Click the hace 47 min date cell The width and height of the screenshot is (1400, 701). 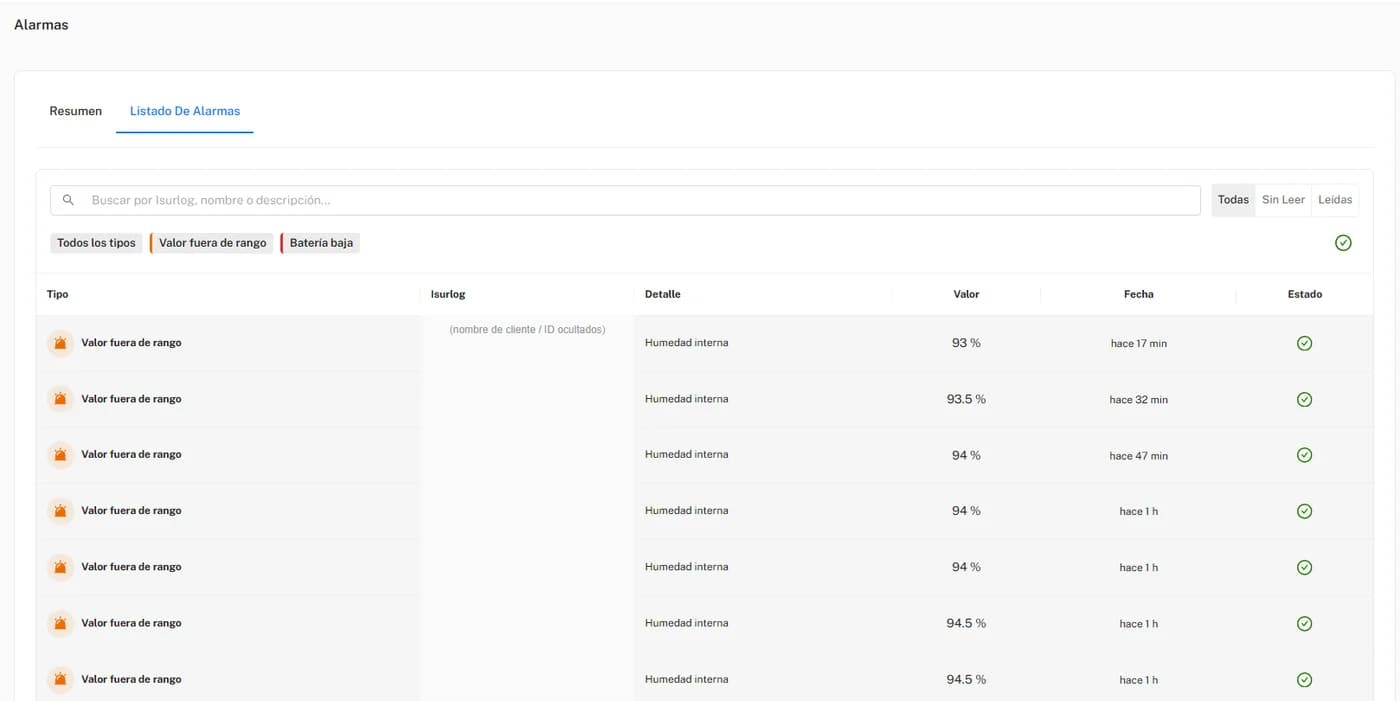click(x=1138, y=456)
